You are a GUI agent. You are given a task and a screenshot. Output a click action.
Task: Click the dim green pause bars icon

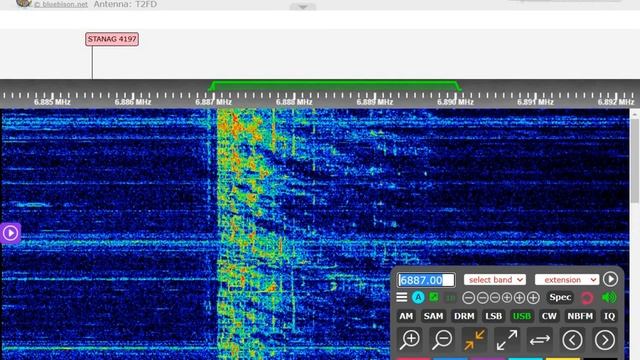[x=451, y=298]
